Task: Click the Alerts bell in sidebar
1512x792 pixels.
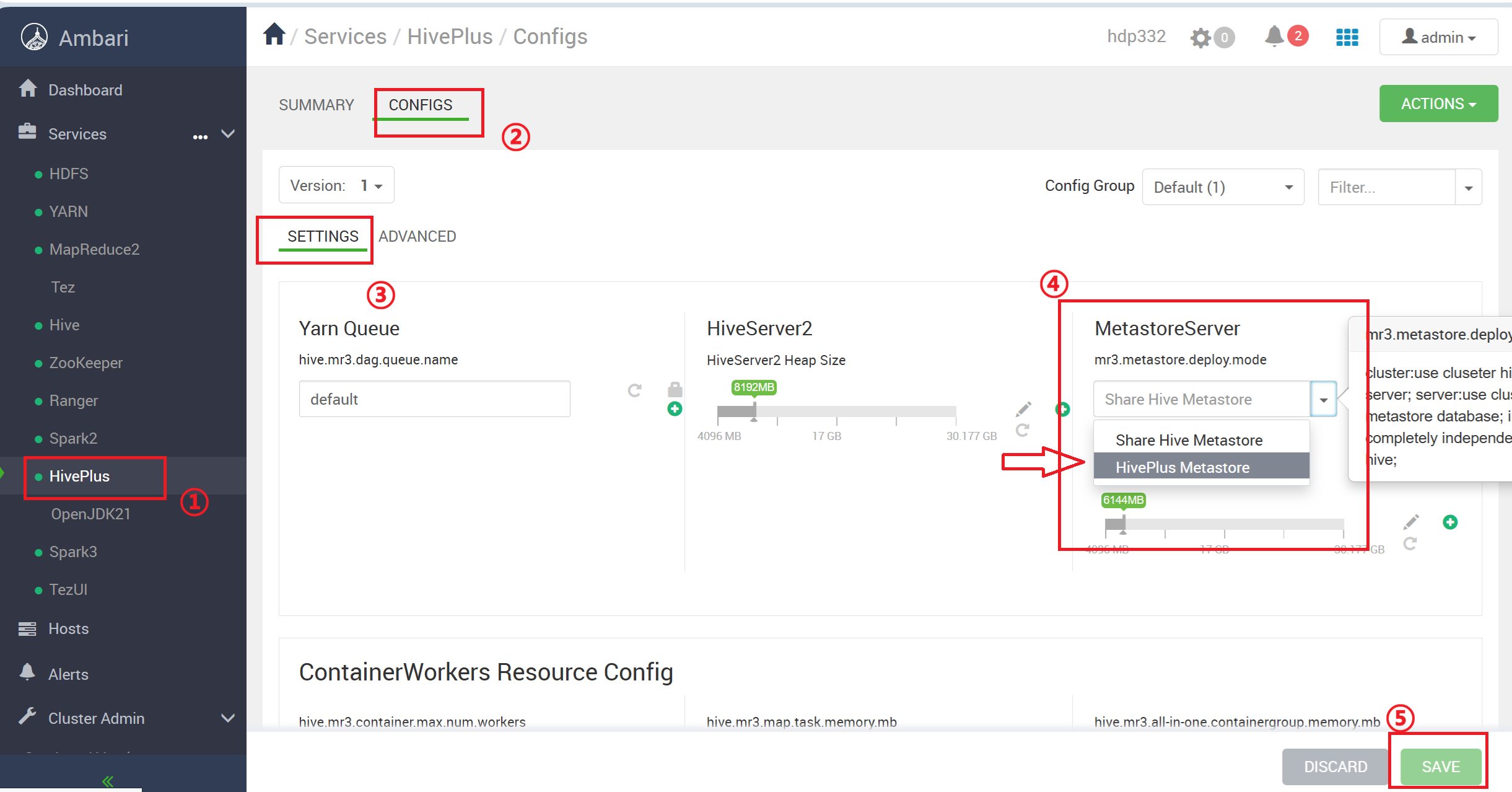Action: point(27,672)
